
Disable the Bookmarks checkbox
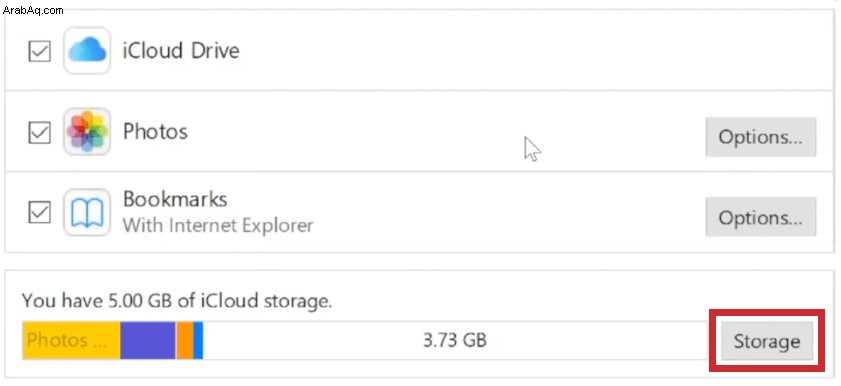point(39,213)
